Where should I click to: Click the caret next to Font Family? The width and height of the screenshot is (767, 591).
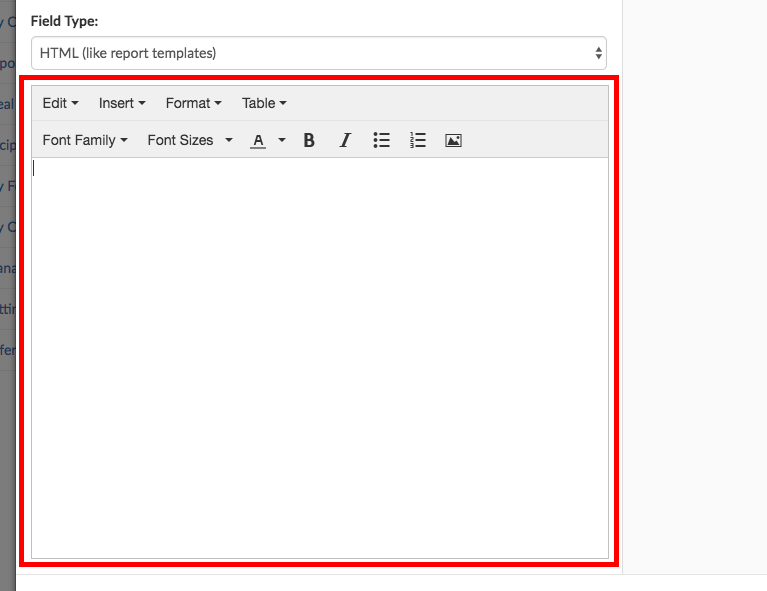[124, 141]
